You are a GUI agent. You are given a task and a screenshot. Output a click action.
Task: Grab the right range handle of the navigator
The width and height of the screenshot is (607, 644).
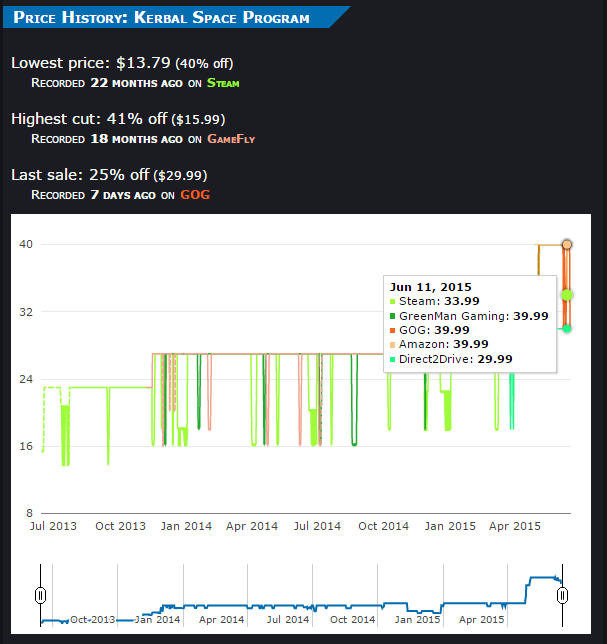click(x=562, y=595)
